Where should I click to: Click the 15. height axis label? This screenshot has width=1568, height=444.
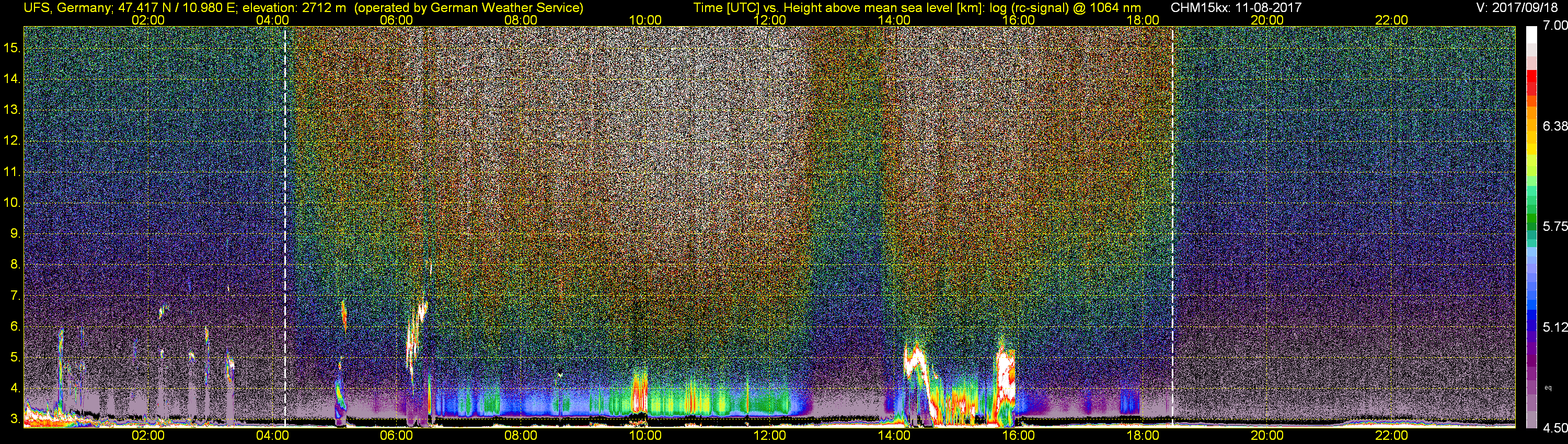click(12, 48)
